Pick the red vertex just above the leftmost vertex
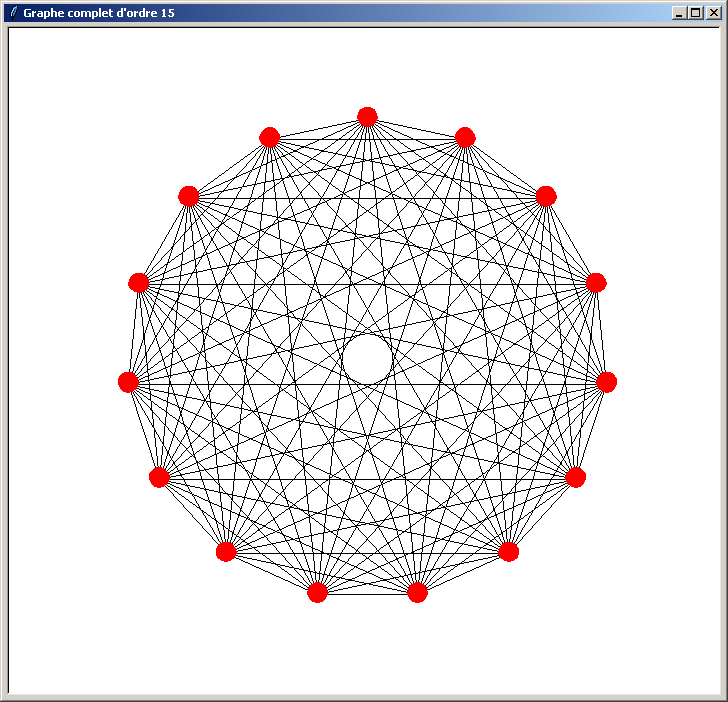This screenshot has width=728, height=702. [139, 283]
